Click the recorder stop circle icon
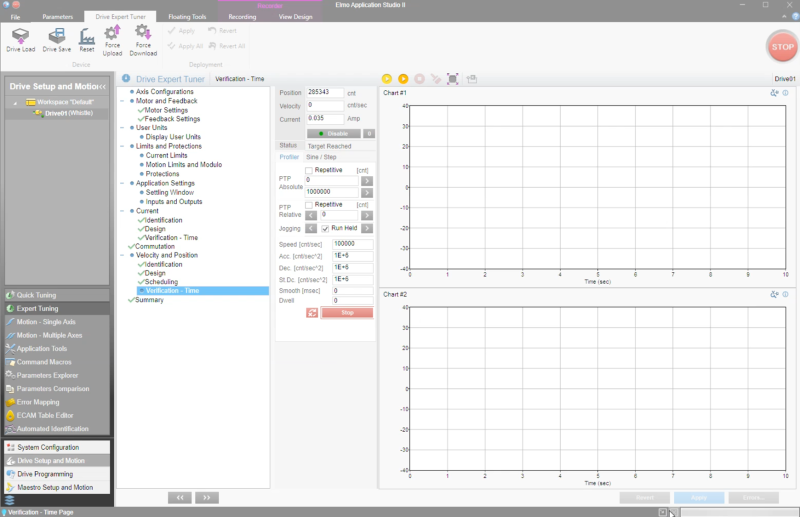The image size is (800, 517). click(419, 79)
